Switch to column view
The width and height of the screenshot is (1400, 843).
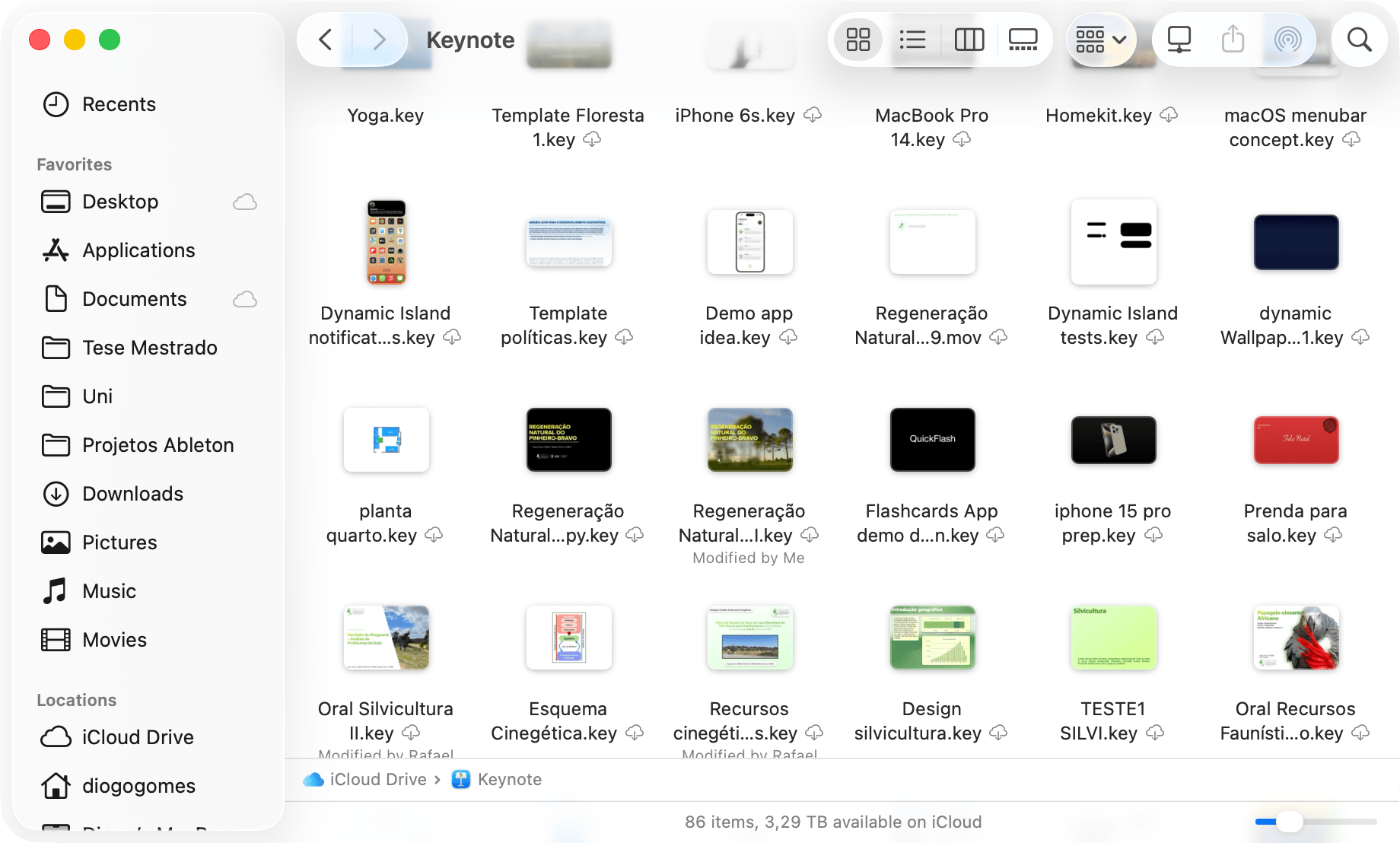coord(969,40)
